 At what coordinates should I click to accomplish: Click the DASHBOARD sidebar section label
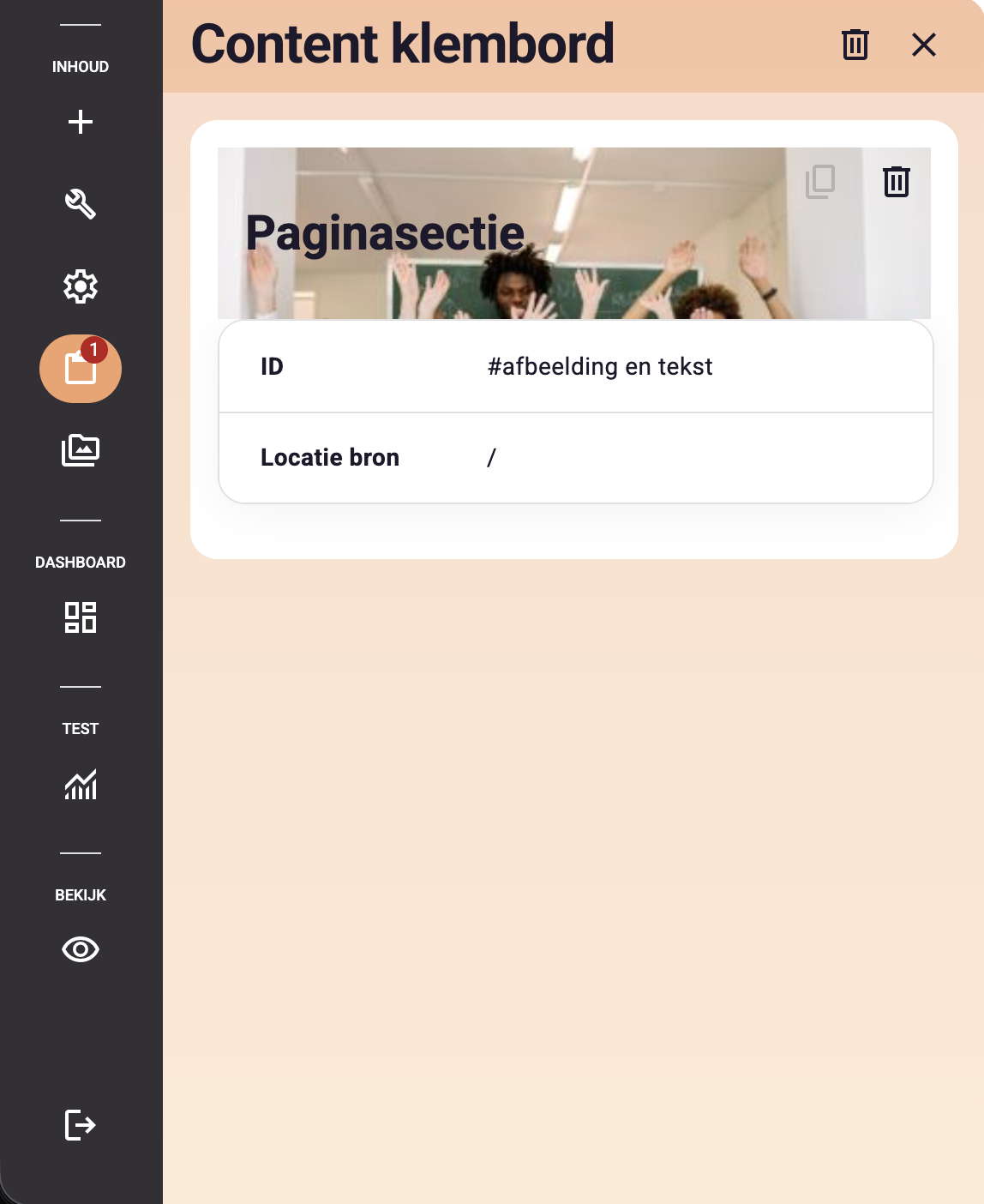(81, 563)
